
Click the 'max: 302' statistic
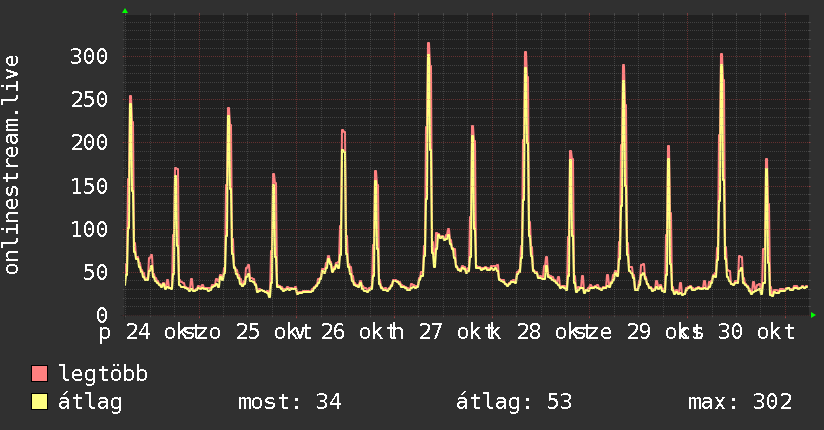740,402
